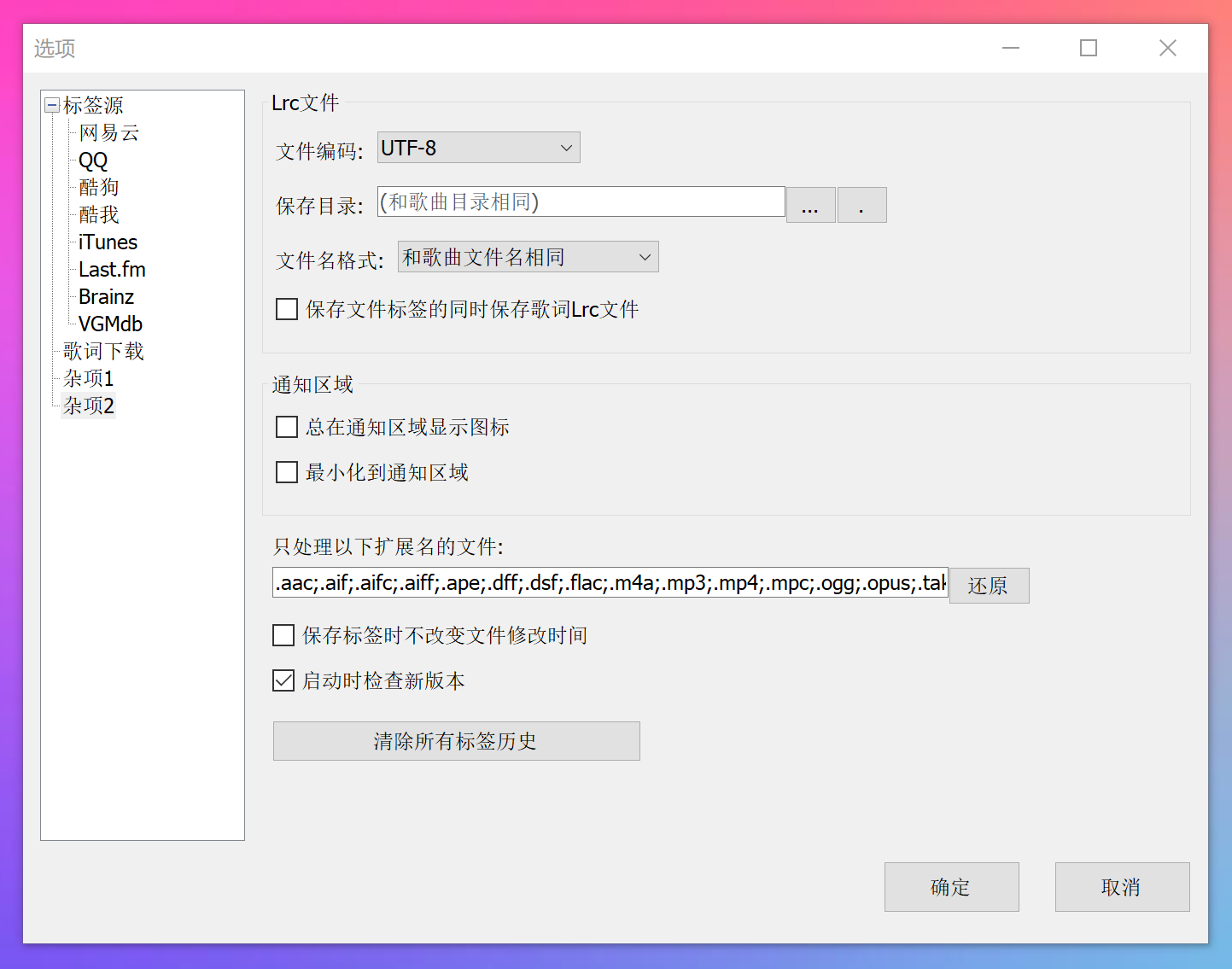
Task: Click the single dot directory button
Action: pyautogui.click(x=861, y=206)
